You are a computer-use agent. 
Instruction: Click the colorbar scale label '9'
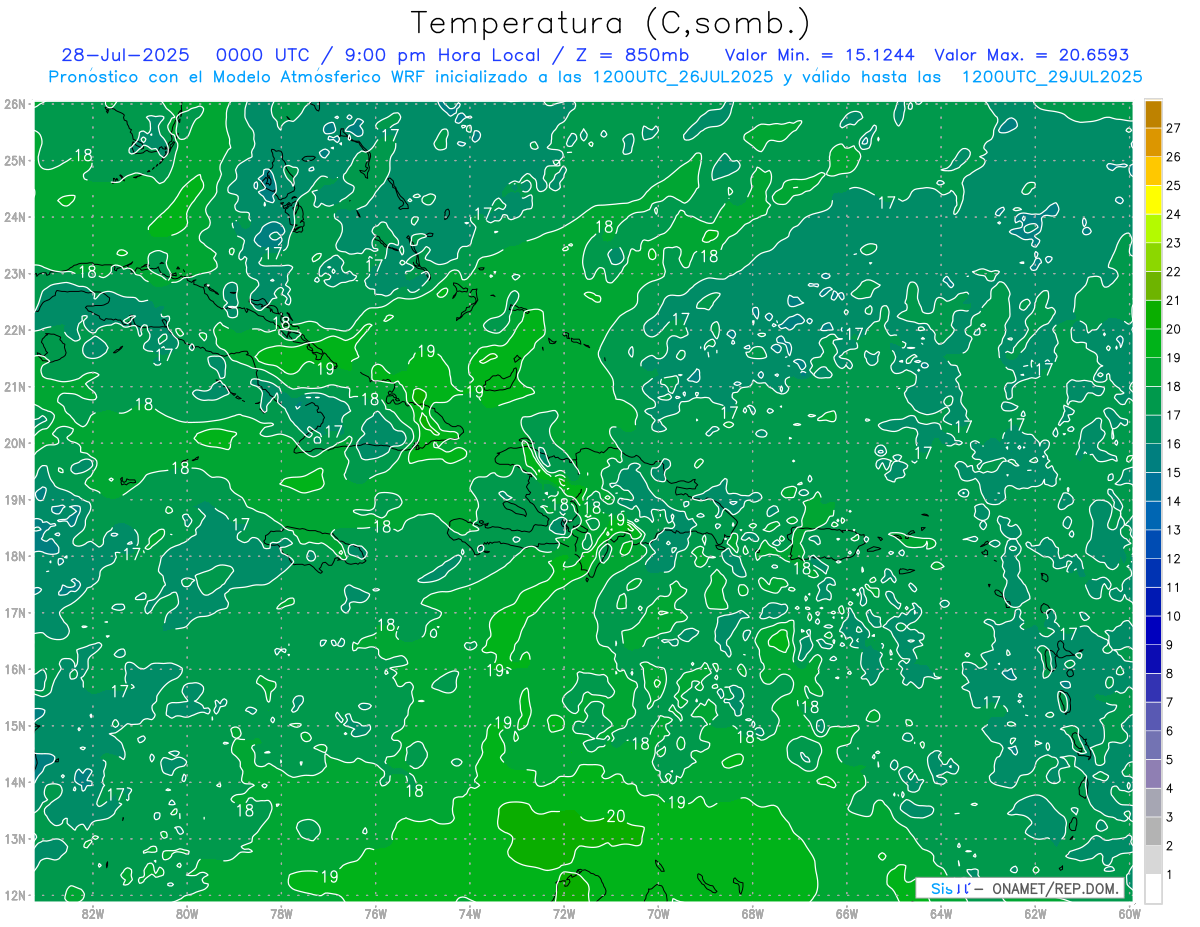click(1169, 645)
